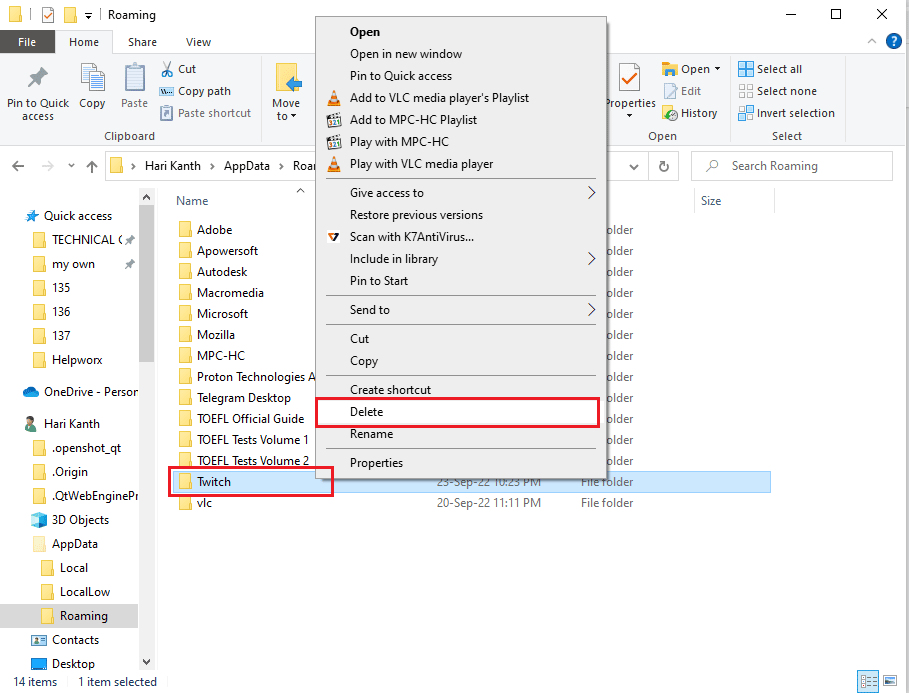Click Move to ribbon button
Viewport: 909px width, 693px height.
(x=286, y=92)
